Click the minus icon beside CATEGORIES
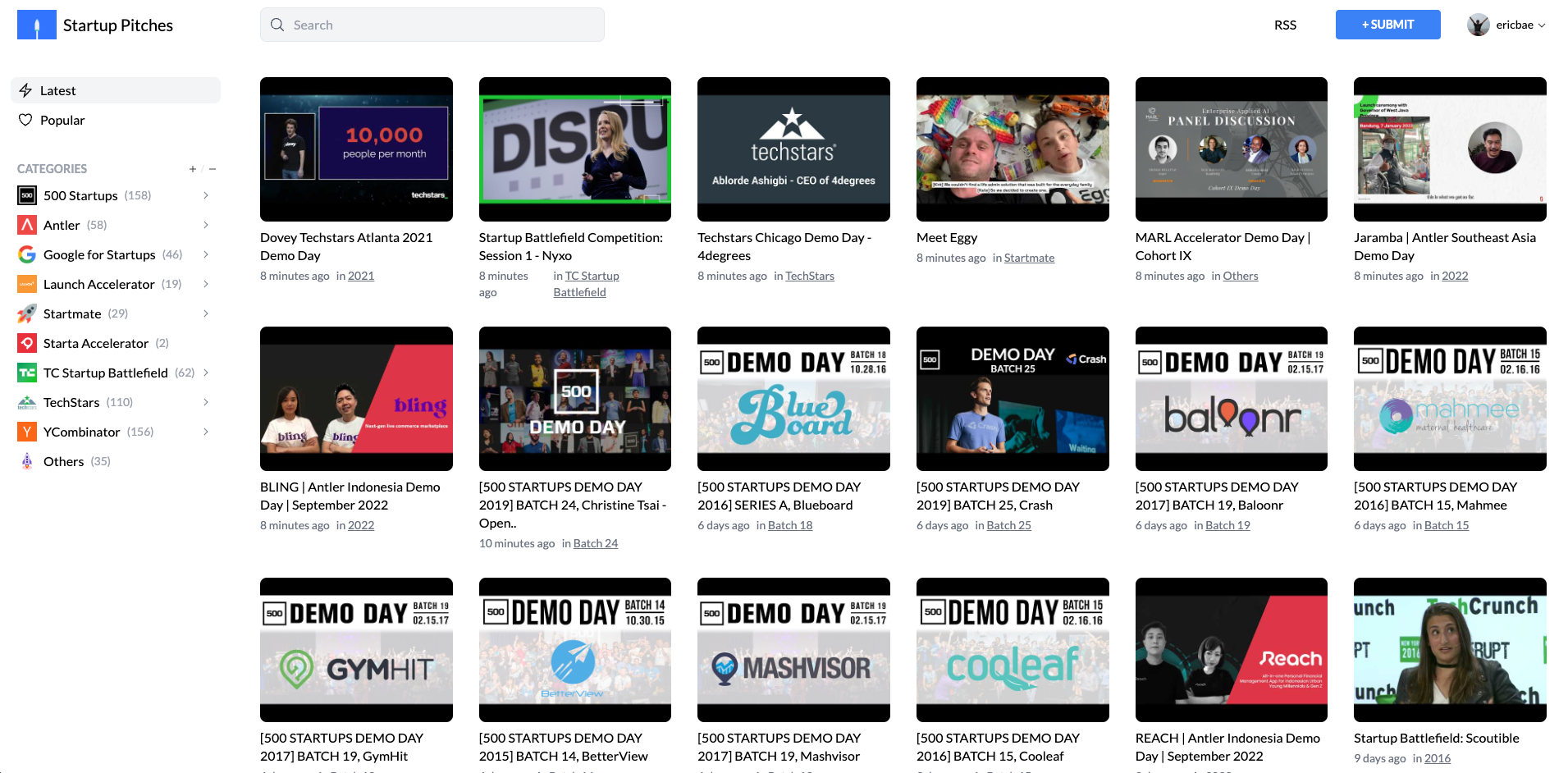1568x773 pixels. coord(213,169)
